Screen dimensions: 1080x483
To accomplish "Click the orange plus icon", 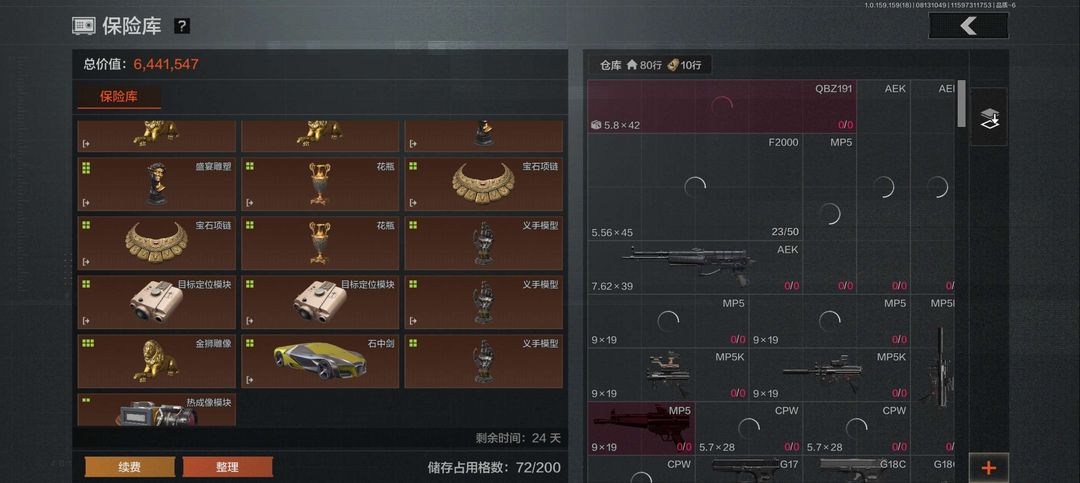I will [x=988, y=468].
